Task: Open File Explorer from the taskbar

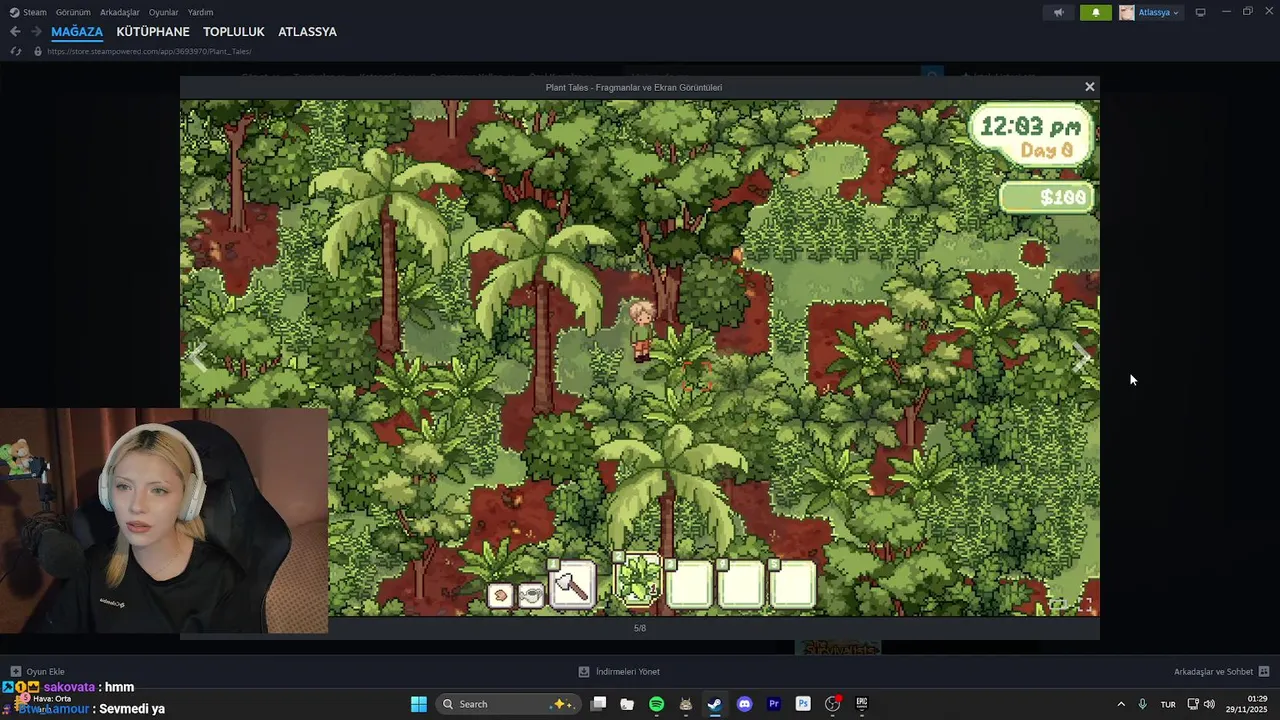Action: pos(627,704)
